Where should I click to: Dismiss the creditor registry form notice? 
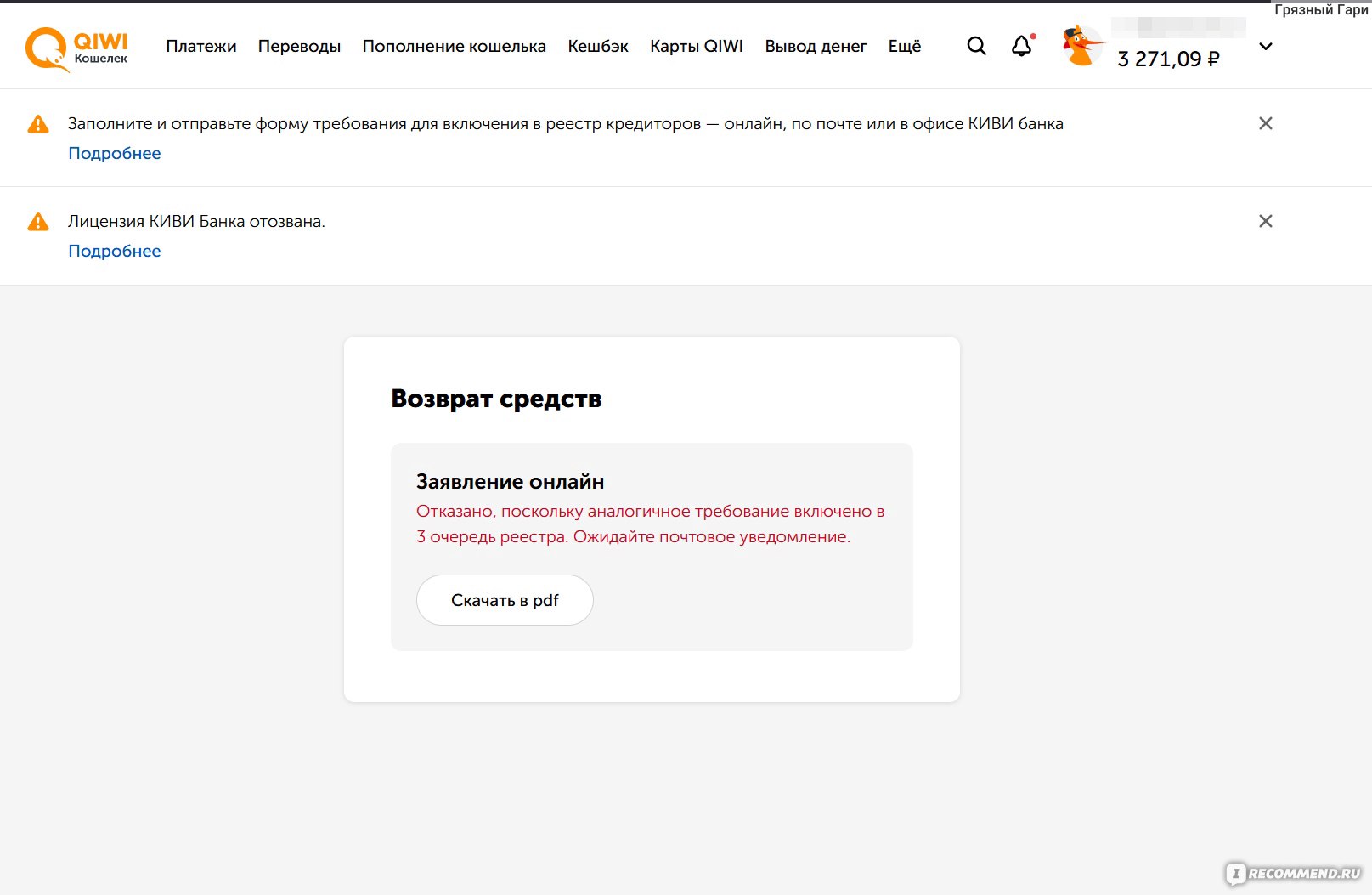point(1266,123)
